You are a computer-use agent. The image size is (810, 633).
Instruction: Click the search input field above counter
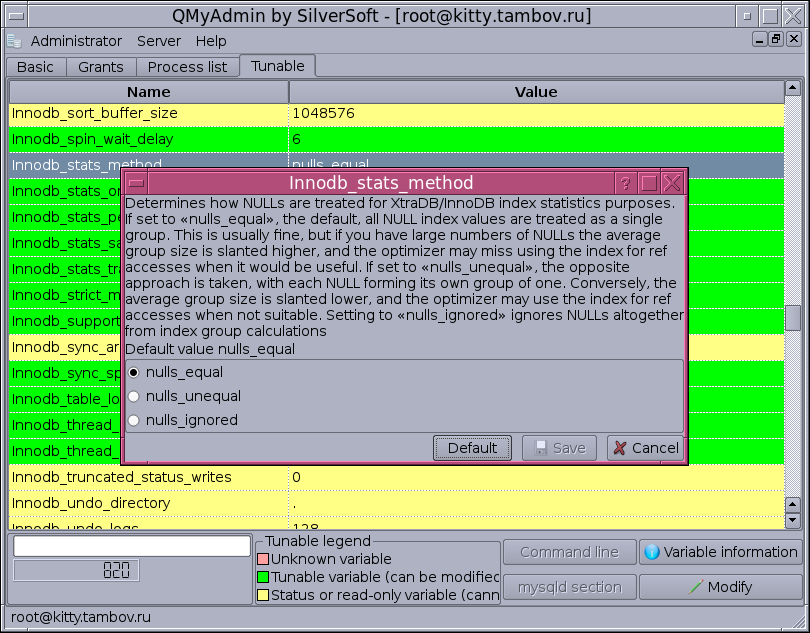pyautogui.click(x=132, y=546)
